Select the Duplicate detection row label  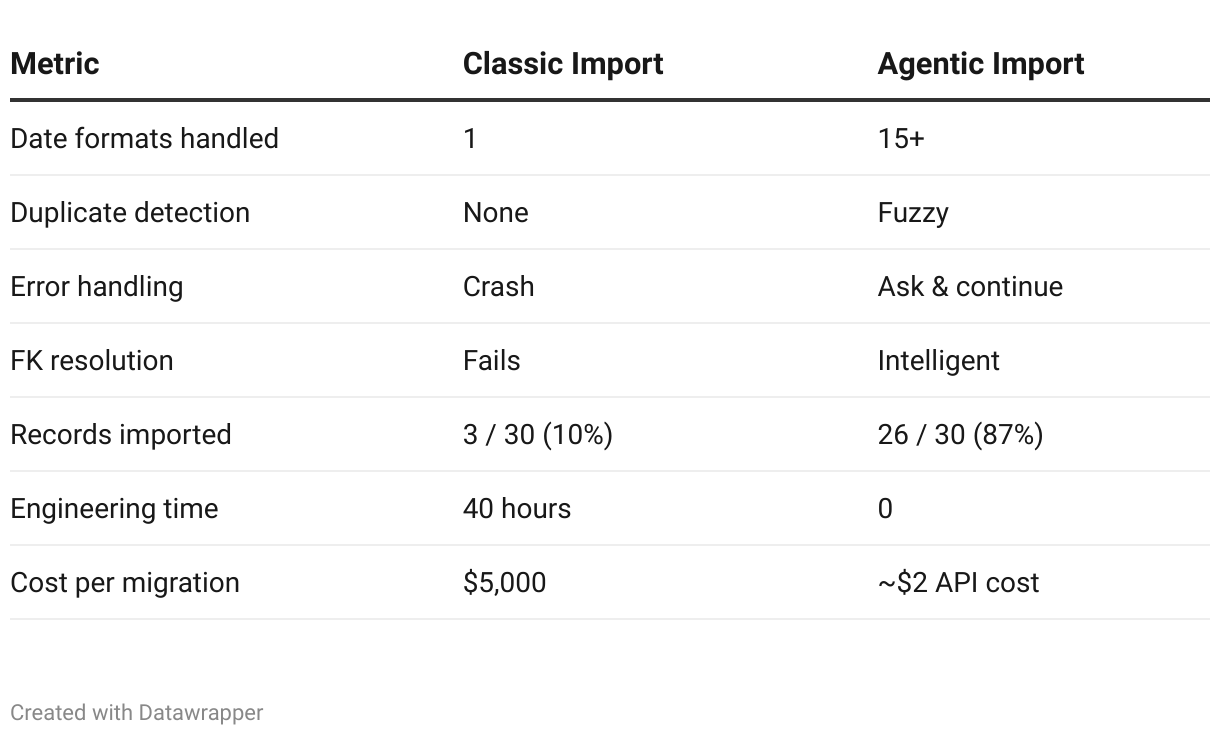pos(130,212)
